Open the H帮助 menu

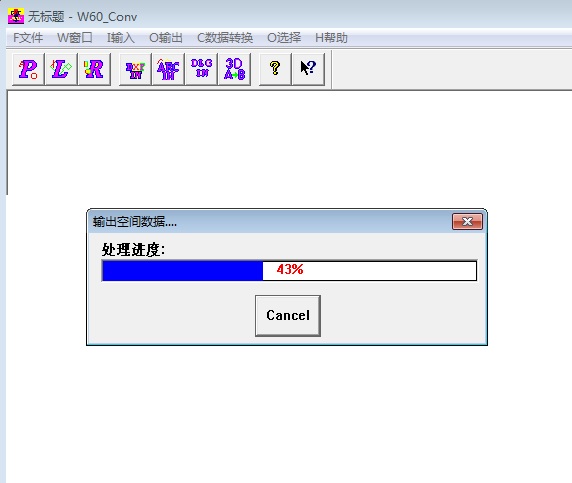(331, 38)
